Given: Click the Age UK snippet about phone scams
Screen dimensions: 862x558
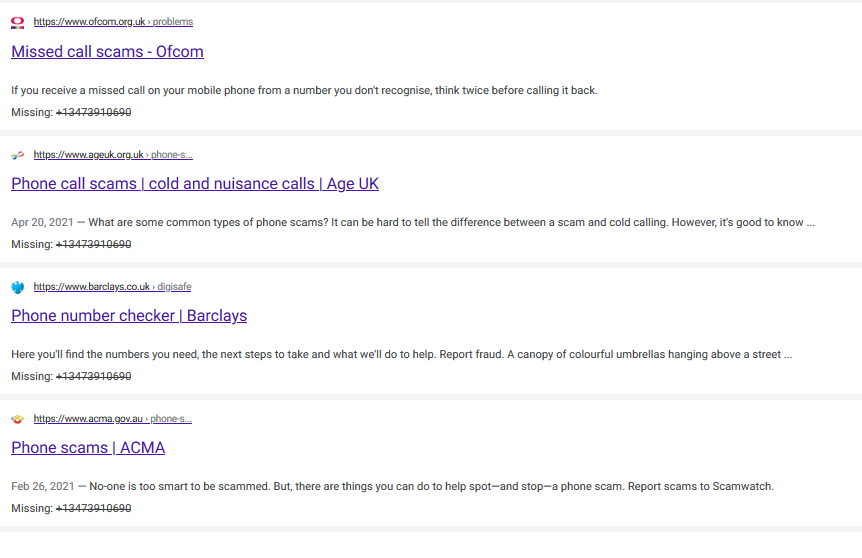Looking at the screenshot, I should [451, 222].
